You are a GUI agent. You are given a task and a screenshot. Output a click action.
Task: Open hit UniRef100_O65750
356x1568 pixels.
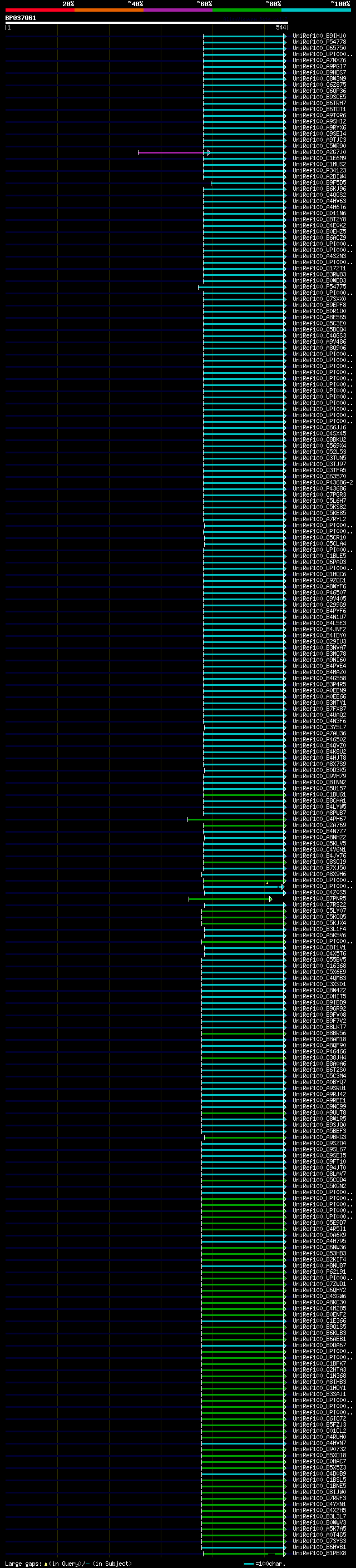click(x=319, y=48)
